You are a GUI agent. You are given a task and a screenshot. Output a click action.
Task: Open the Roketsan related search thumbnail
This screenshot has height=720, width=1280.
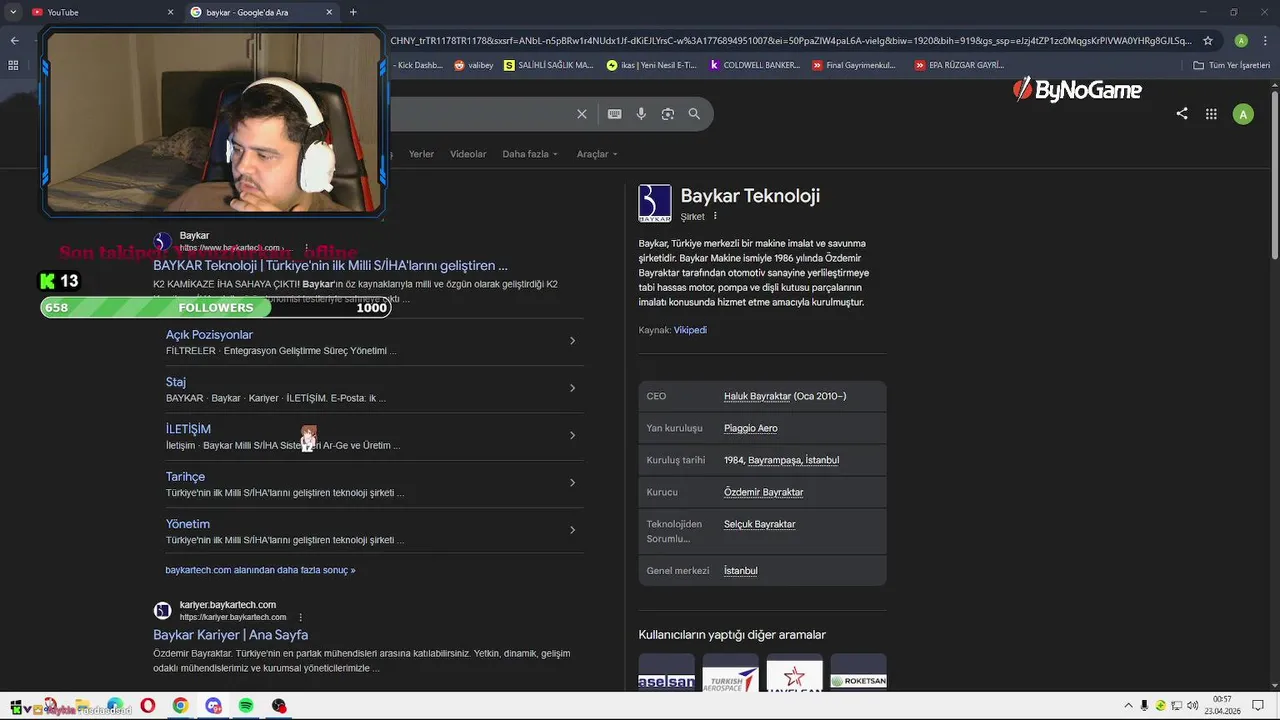858,672
